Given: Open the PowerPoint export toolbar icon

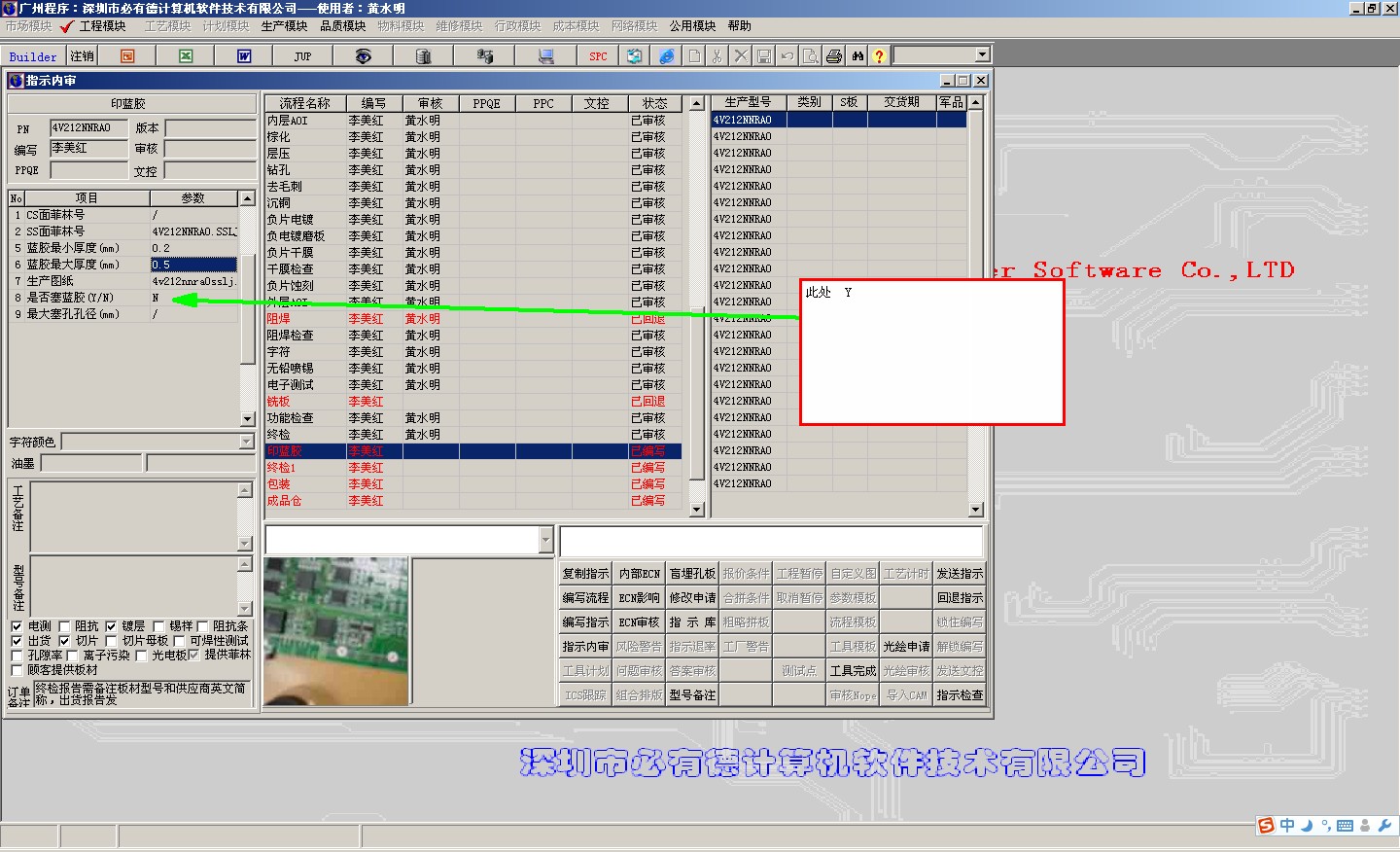Looking at the screenshot, I should [127, 56].
